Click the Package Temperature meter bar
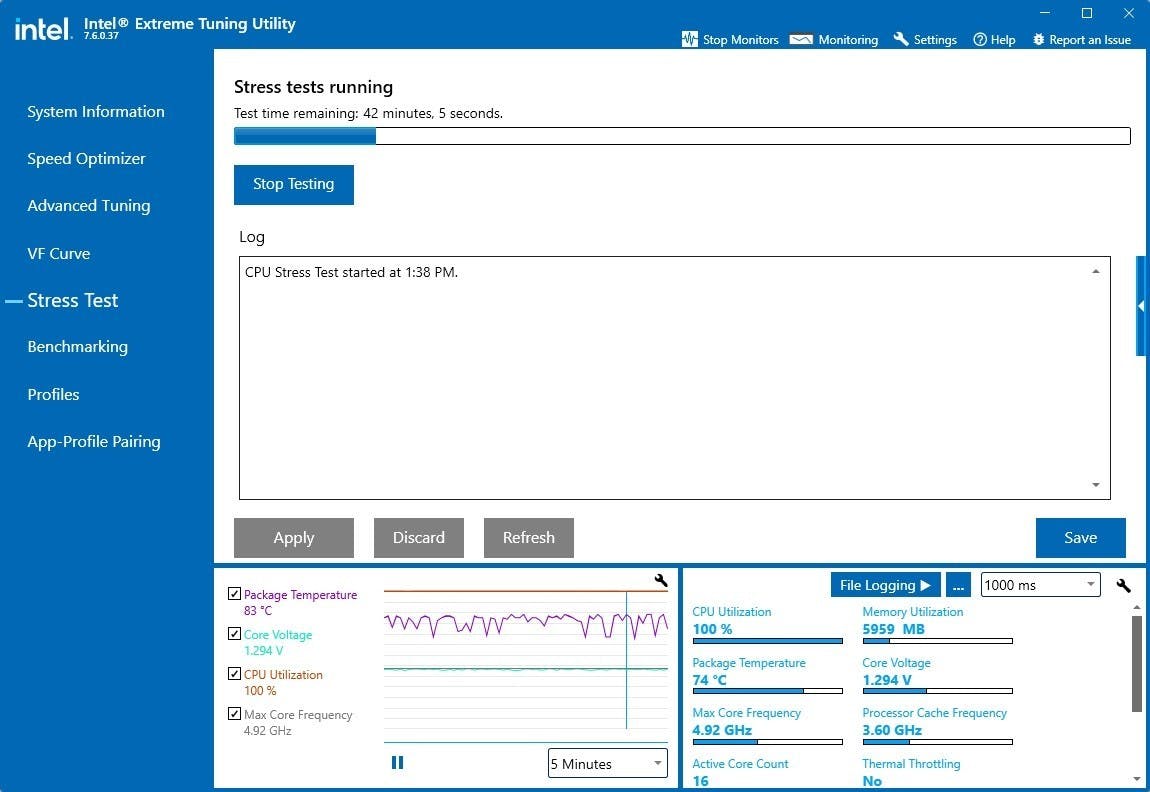Screen dimensions: 1150x792 768,691
